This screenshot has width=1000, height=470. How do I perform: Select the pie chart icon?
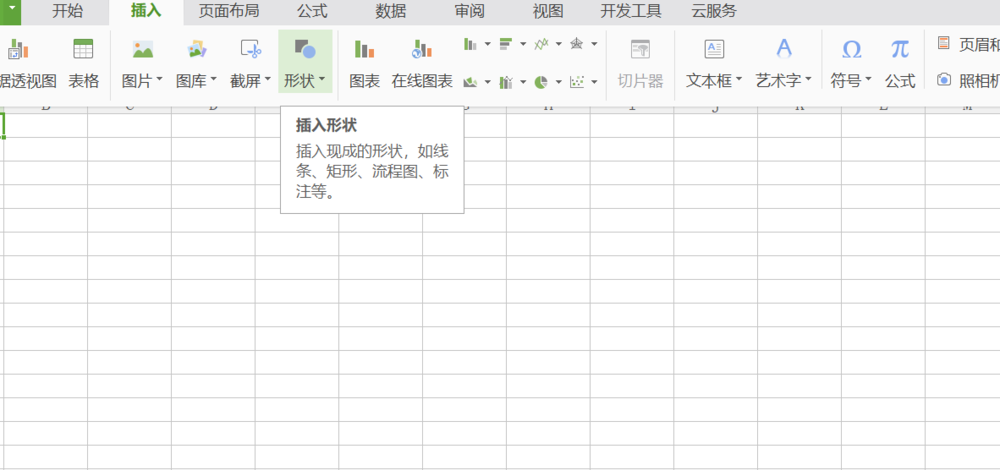point(541,82)
